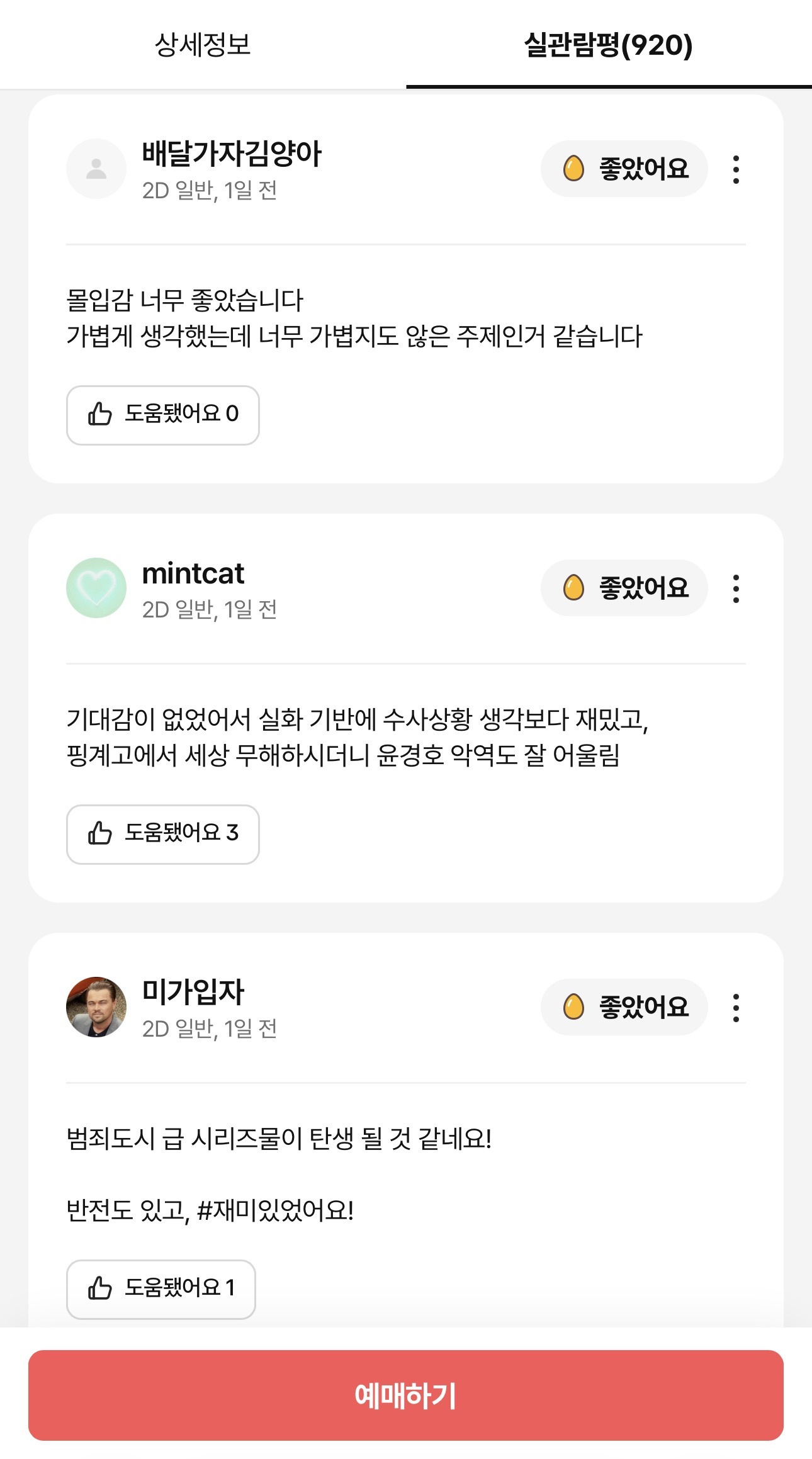Tap thumbs-up icon on 배달가자김양아's review
This screenshot has height=1459, width=812.
pos(100,414)
